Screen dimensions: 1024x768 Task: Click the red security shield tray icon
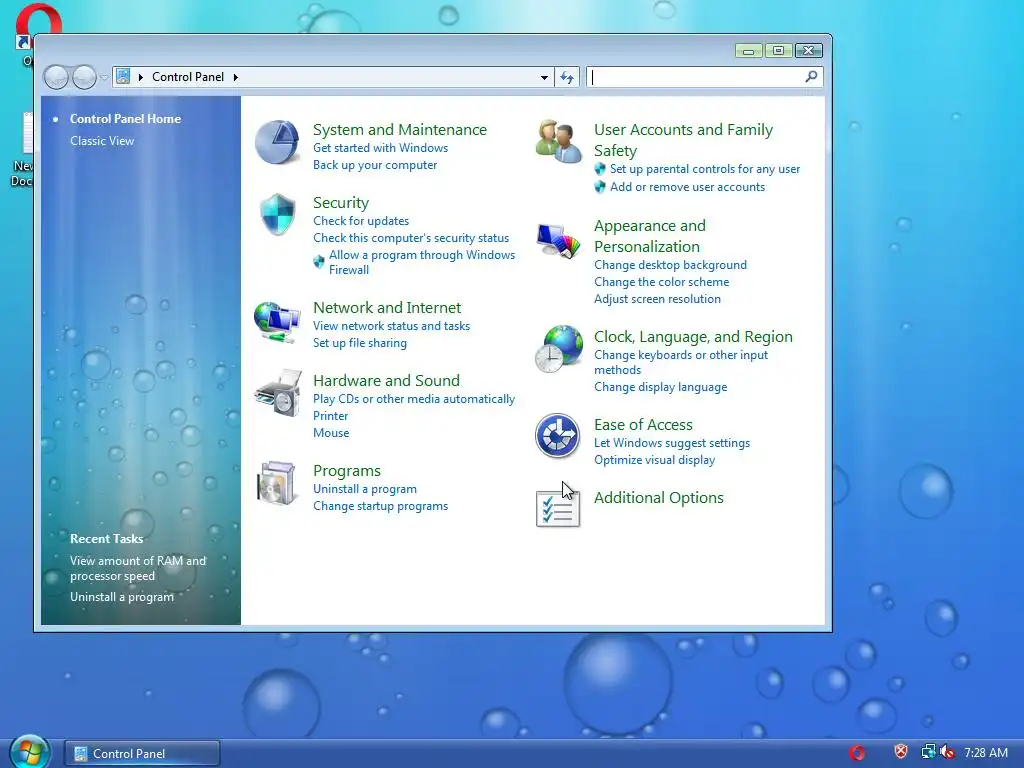click(901, 752)
